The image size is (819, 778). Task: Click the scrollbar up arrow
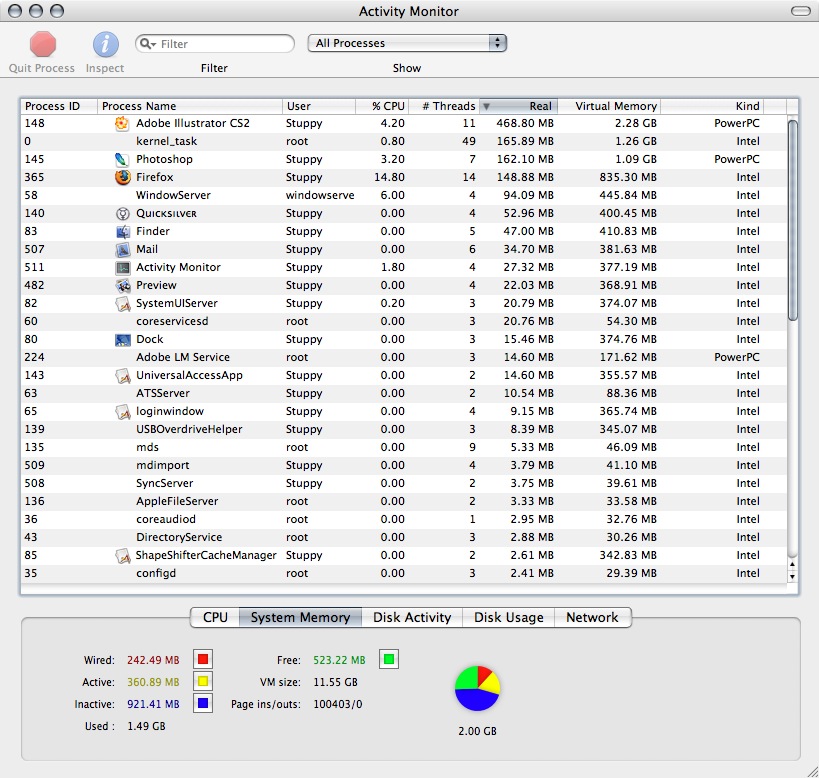click(x=793, y=565)
